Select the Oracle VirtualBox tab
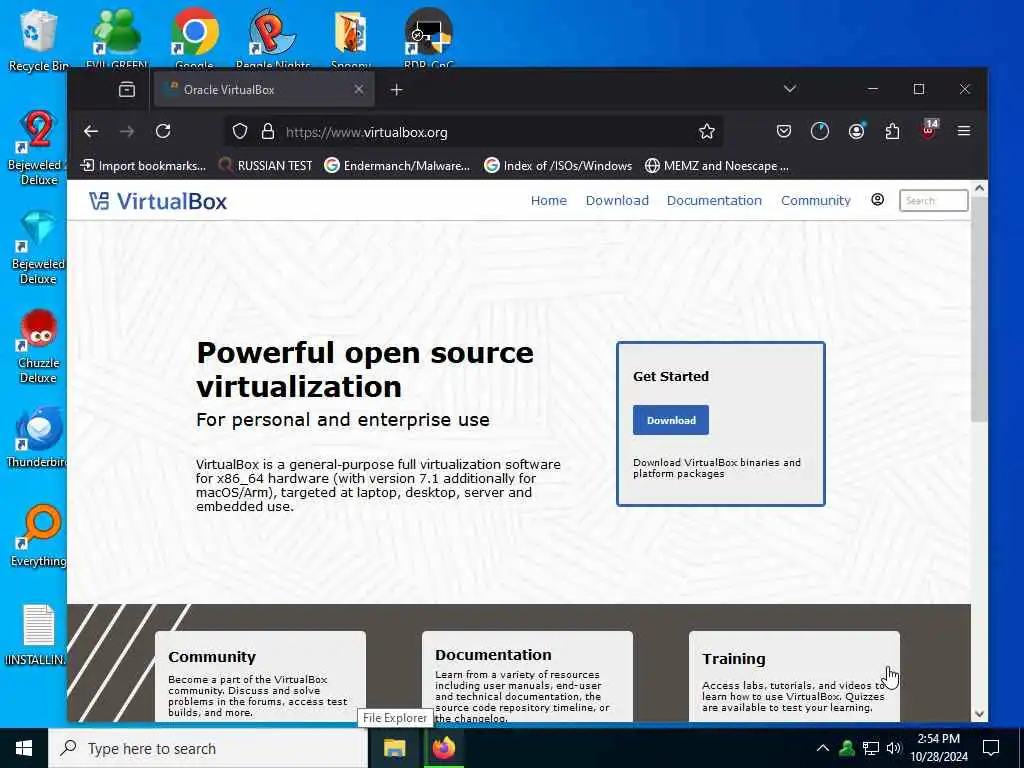 coord(264,89)
